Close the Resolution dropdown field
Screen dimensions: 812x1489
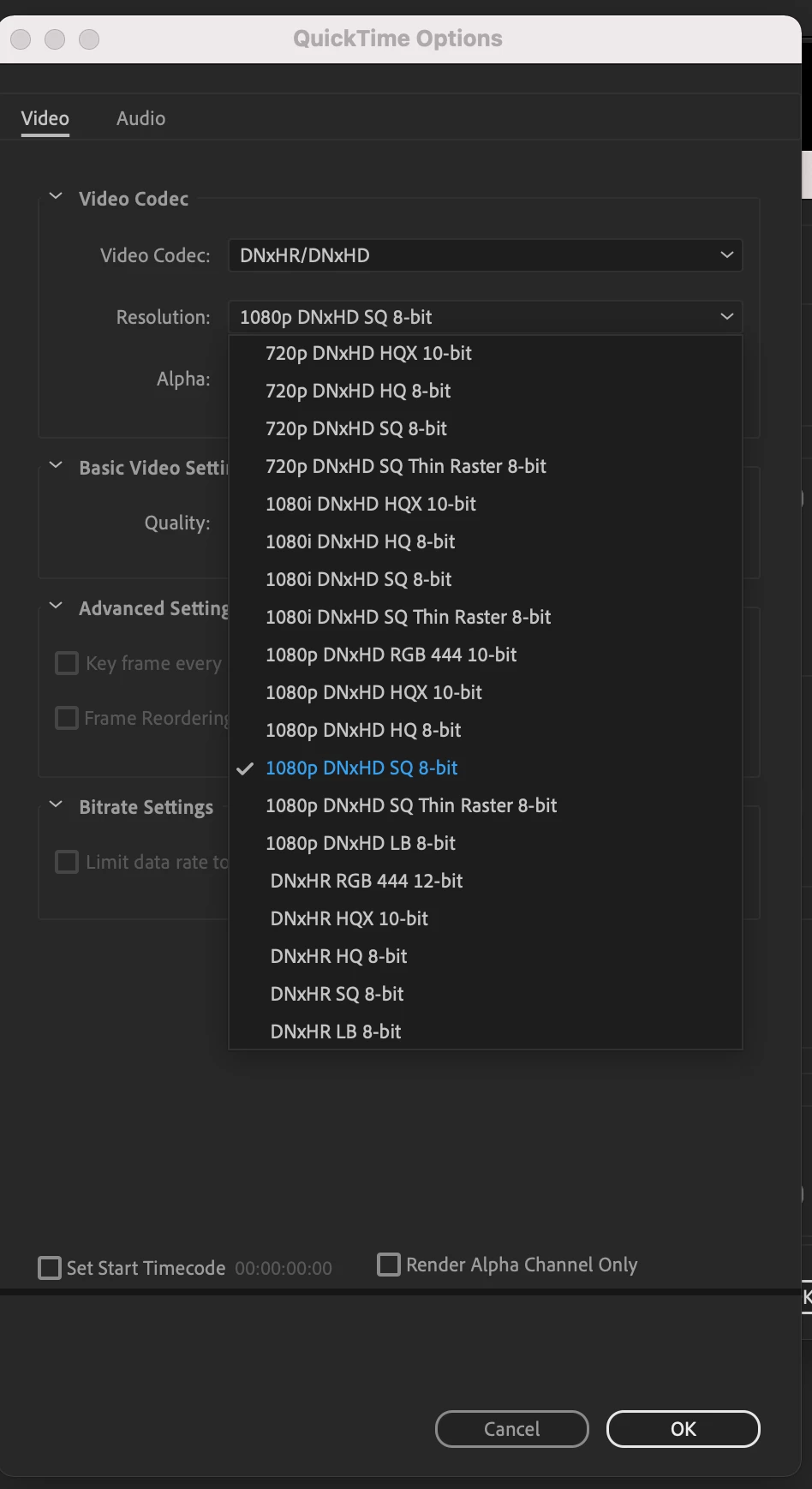coord(485,317)
